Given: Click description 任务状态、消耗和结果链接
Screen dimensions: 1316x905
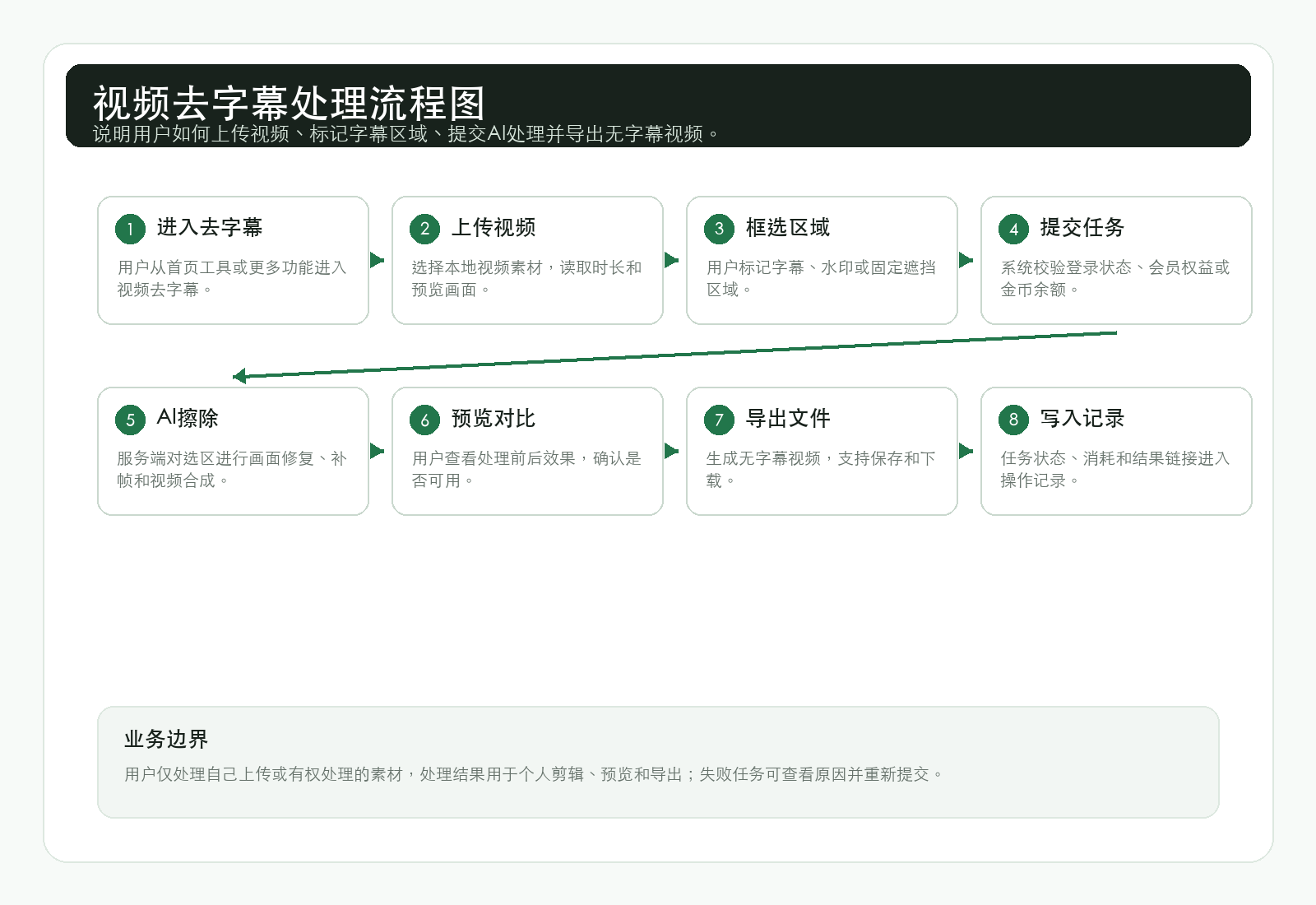Looking at the screenshot, I should 1115,469.
